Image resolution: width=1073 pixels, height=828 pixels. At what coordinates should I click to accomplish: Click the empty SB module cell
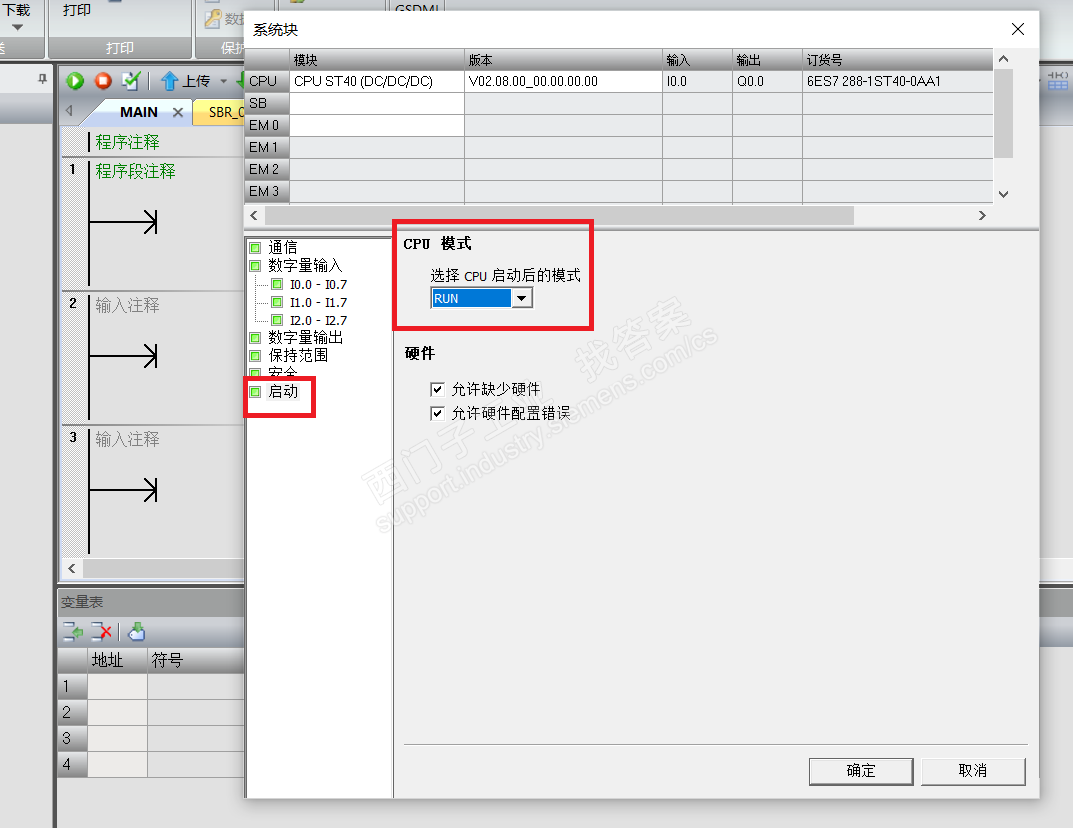pyautogui.click(x=377, y=103)
